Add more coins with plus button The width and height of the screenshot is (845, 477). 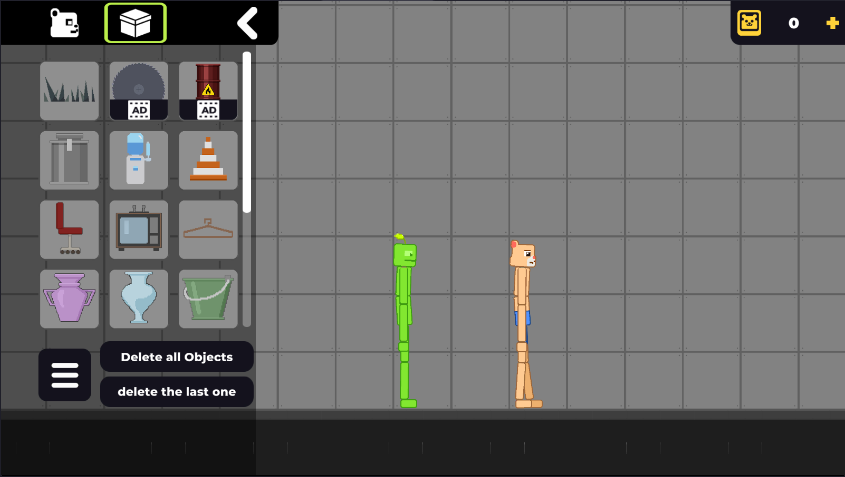coord(832,23)
